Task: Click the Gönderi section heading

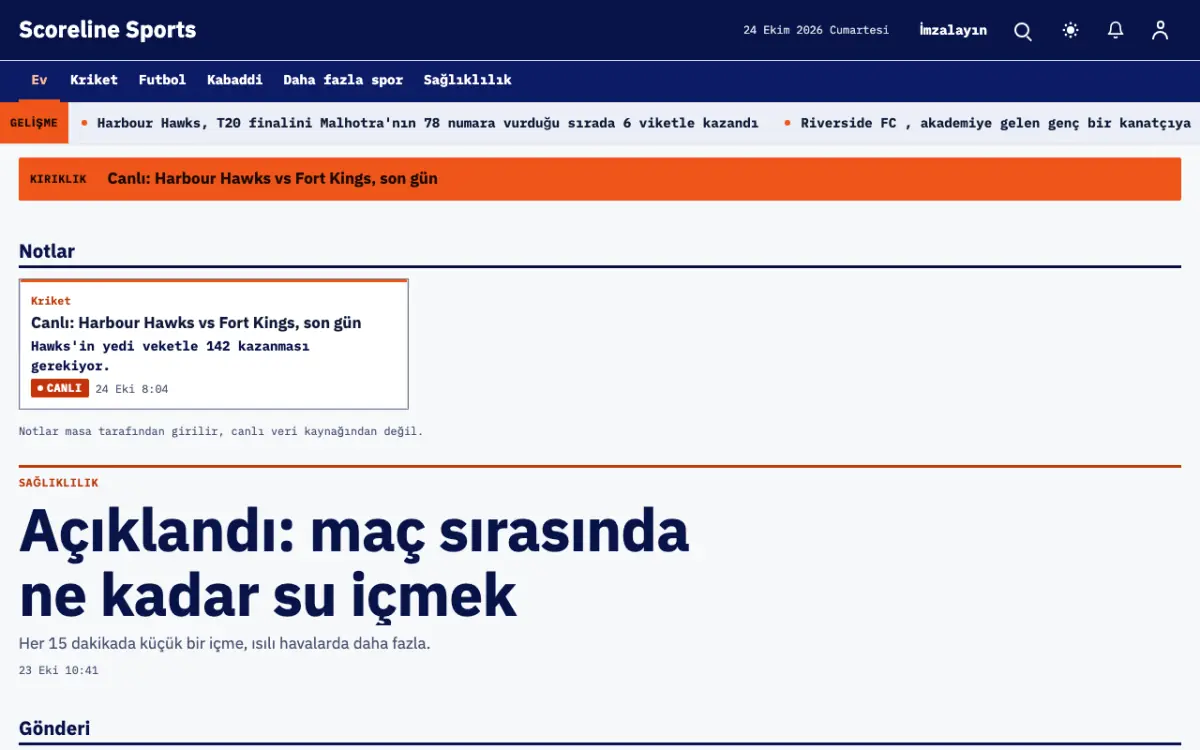Action: [x=55, y=728]
